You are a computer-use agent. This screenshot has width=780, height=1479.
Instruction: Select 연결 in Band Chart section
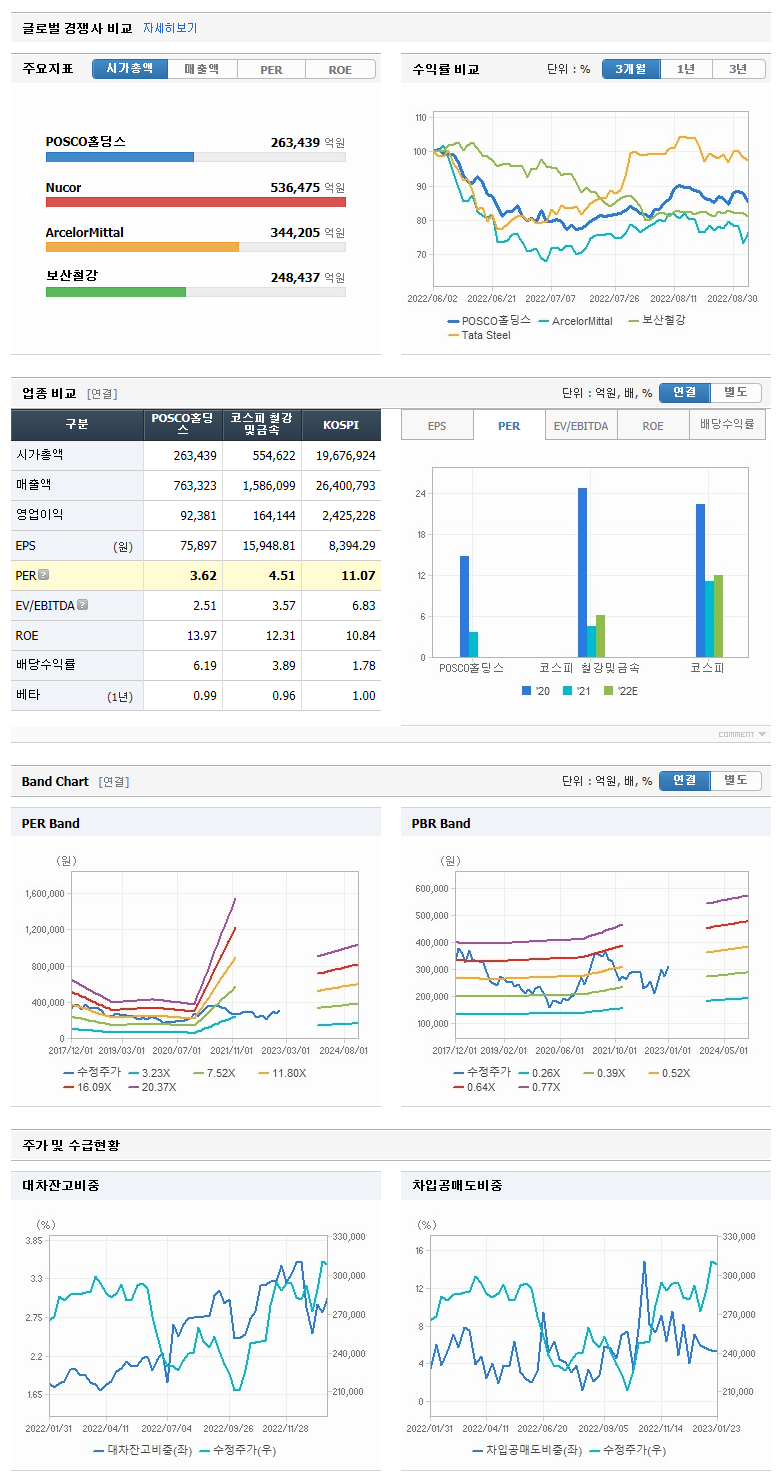685,780
